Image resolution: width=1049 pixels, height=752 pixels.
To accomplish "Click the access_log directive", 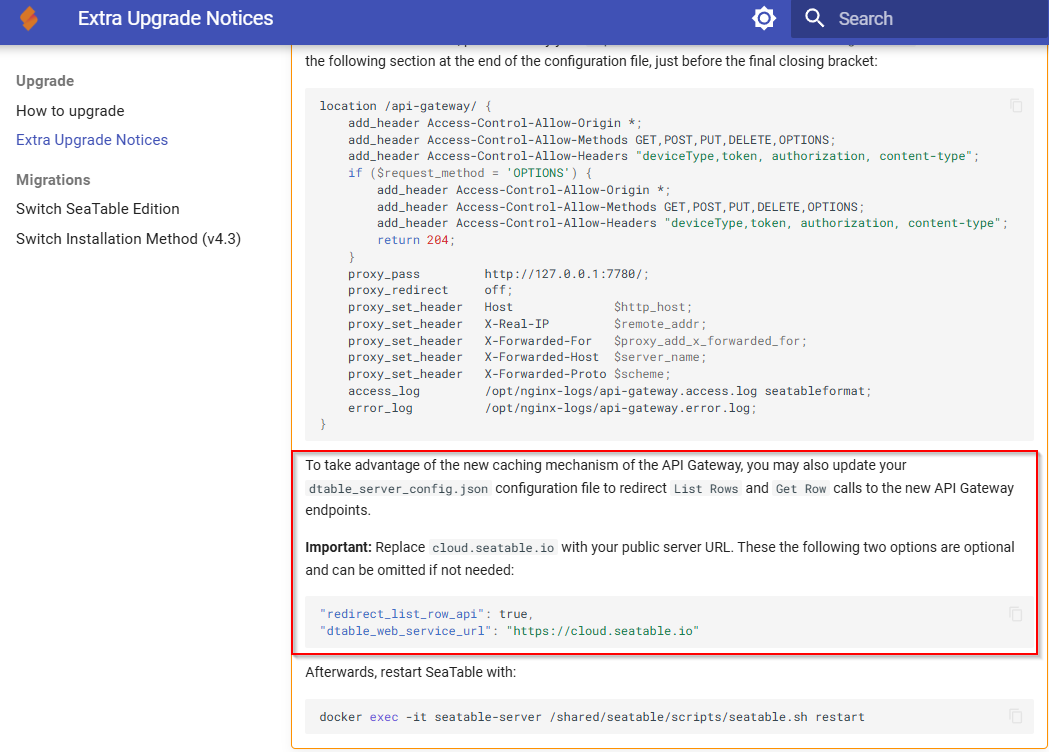I will click(384, 391).
